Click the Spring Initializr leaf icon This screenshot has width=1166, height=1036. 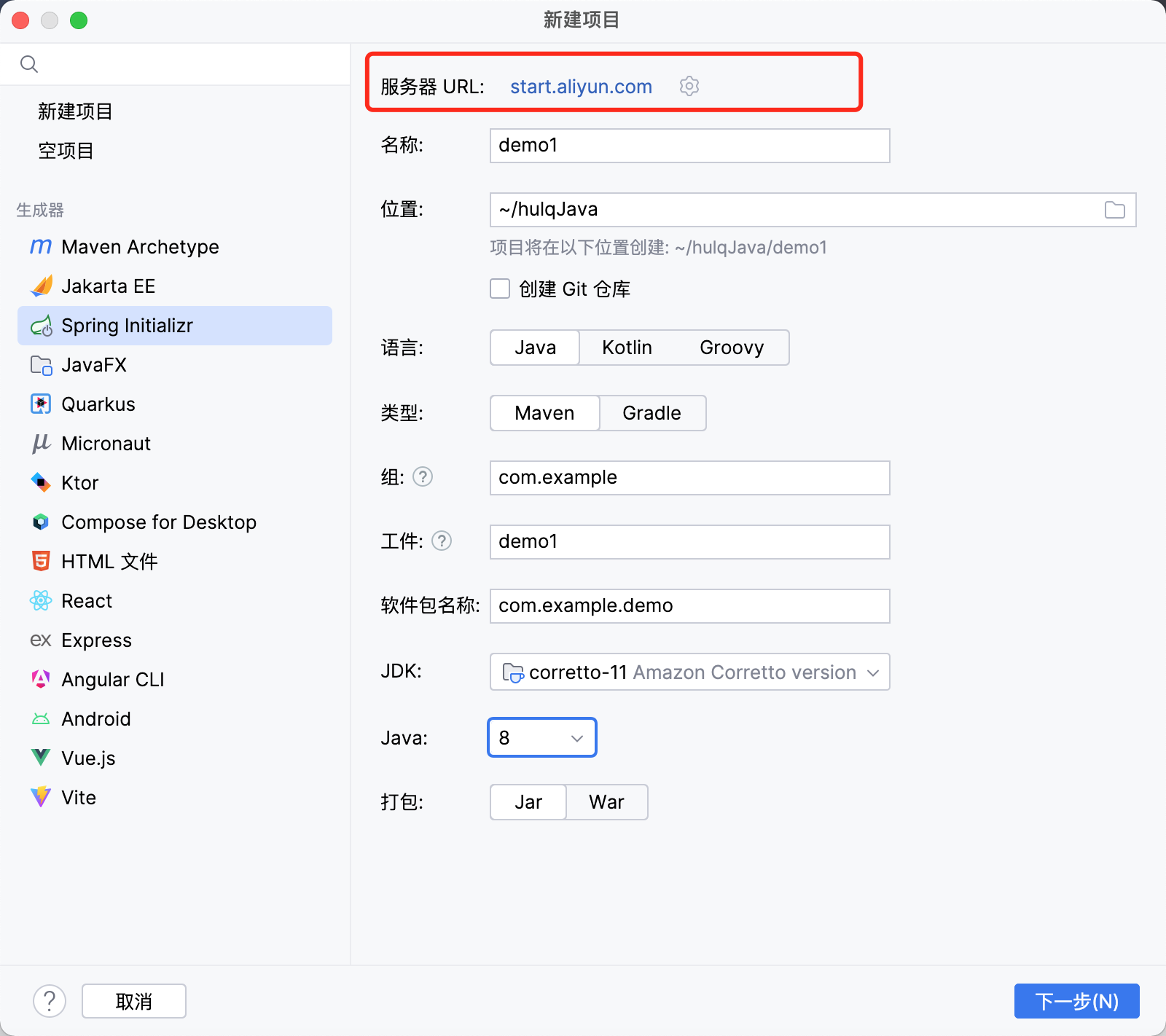pos(41,326)
